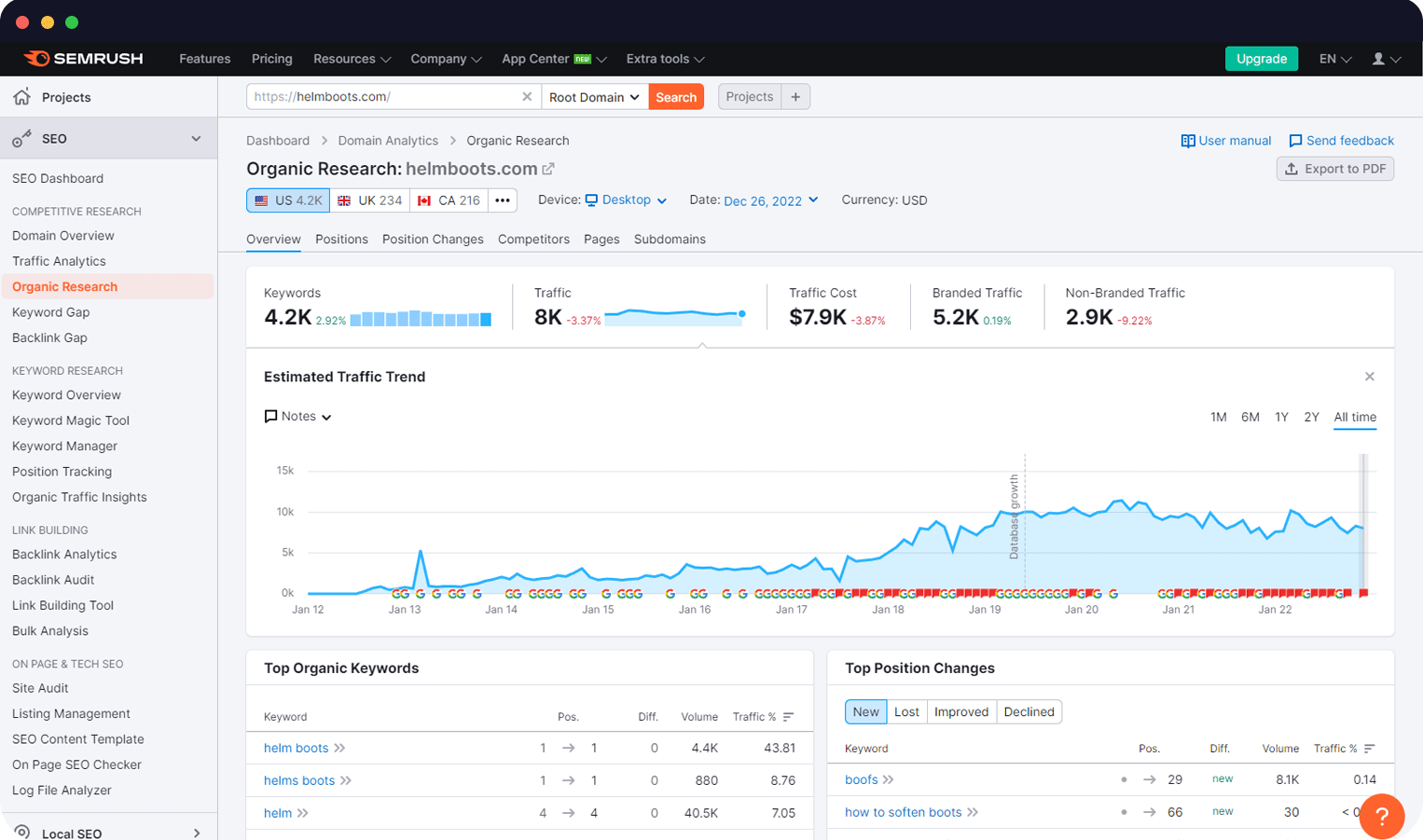Image resolution: width=1423 pixels, height=840 pixels.
Task: Click the Traffic mini trend sparkline
Action: (x=675, y=316)
